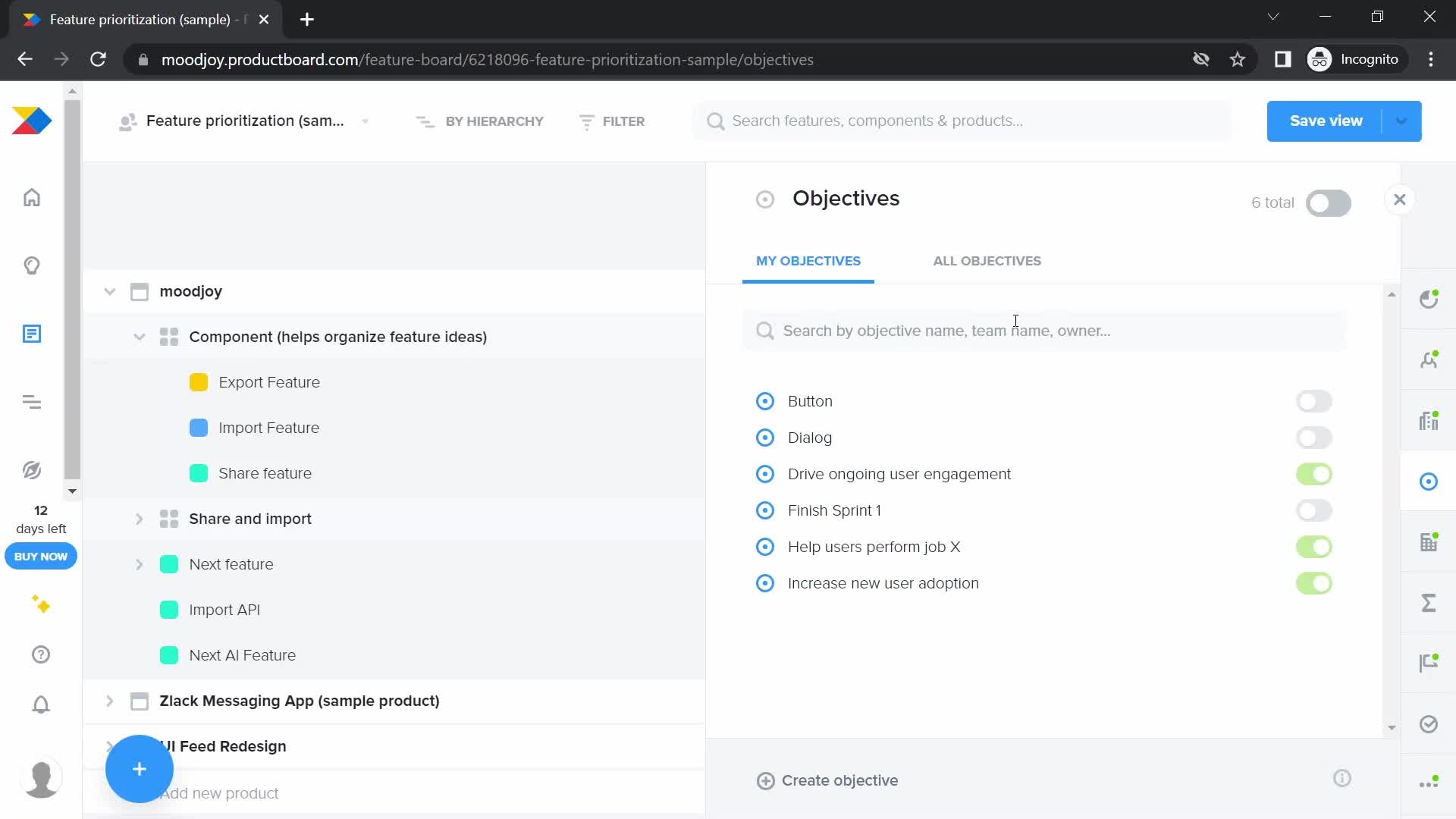Image resolution: width=1456 pixels, height=819 pixels.
Task: Open the chart columns icon in right rail
Action: [x=1429, y=421]
